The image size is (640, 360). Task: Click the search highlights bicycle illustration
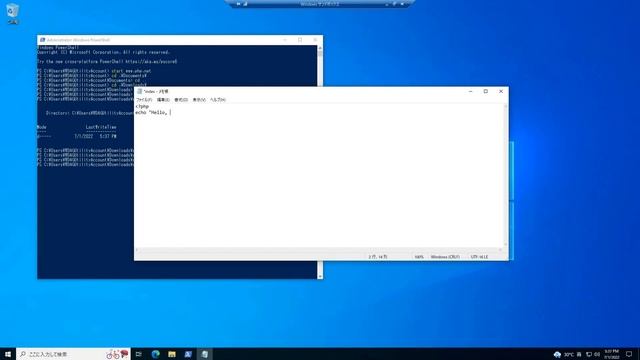[x=117, y=354]
